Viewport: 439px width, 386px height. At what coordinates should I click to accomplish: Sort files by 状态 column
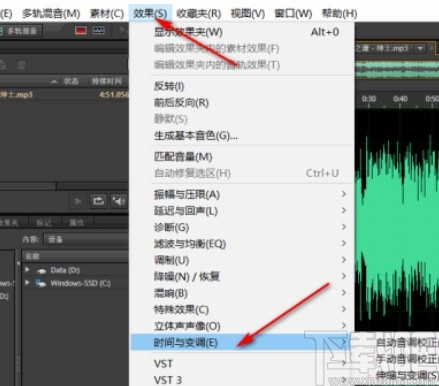(71, 82)
